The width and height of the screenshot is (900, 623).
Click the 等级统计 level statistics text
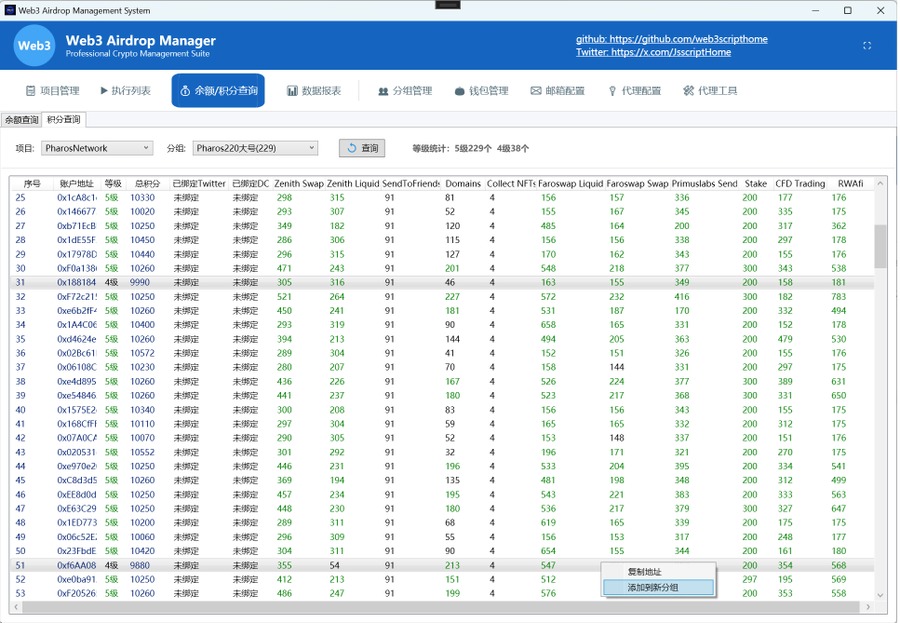(471, 148)
